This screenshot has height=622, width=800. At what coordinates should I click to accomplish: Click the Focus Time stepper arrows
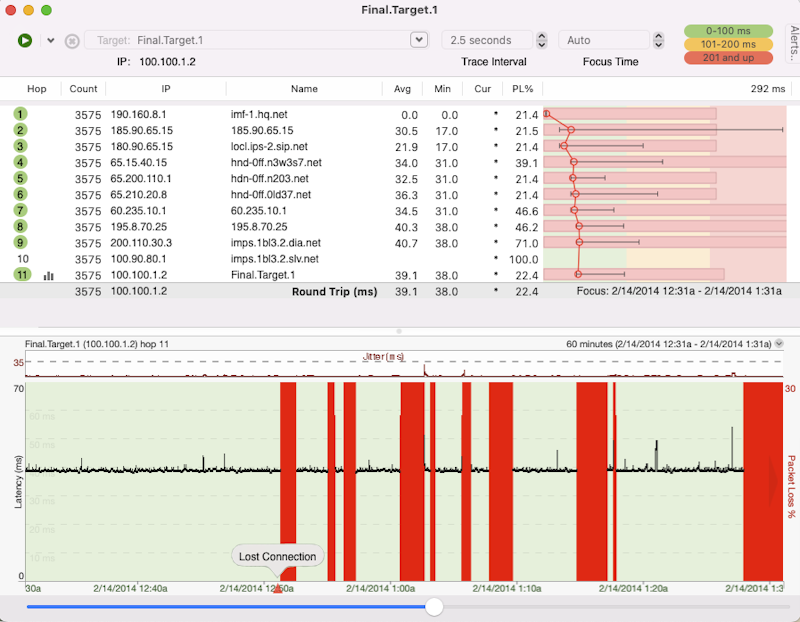click(658, 40)
